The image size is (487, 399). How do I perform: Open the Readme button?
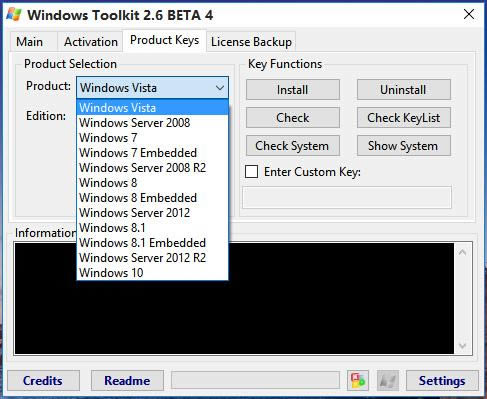click(127, 380)
